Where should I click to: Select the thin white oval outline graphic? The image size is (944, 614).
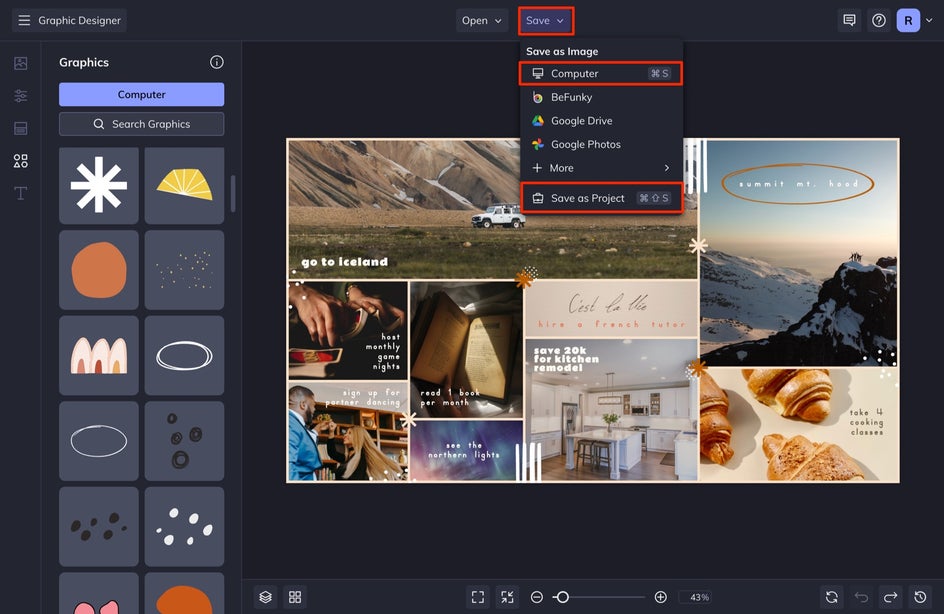tap(99, 441)
